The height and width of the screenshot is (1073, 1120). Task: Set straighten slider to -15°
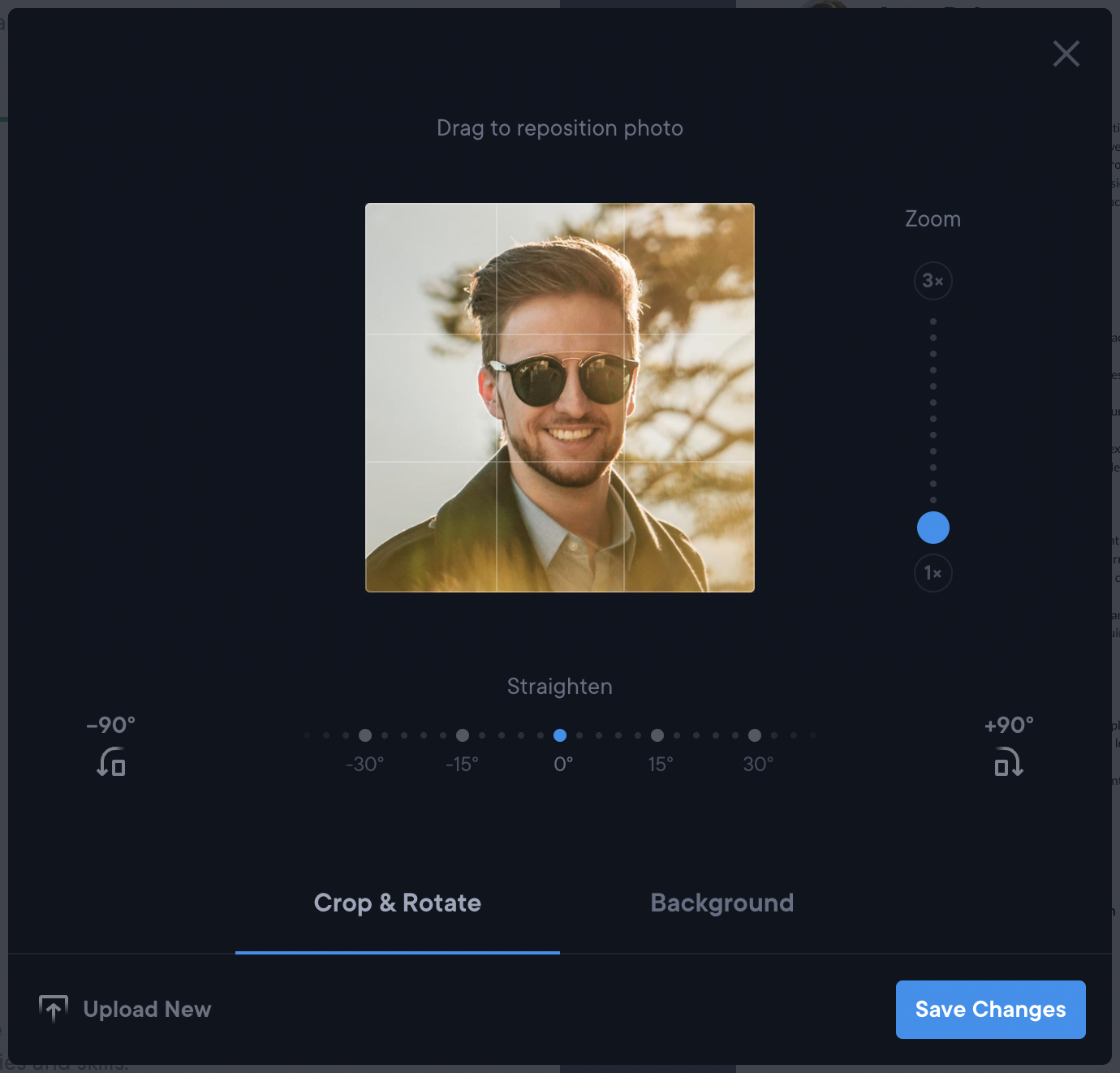point(463,735)
